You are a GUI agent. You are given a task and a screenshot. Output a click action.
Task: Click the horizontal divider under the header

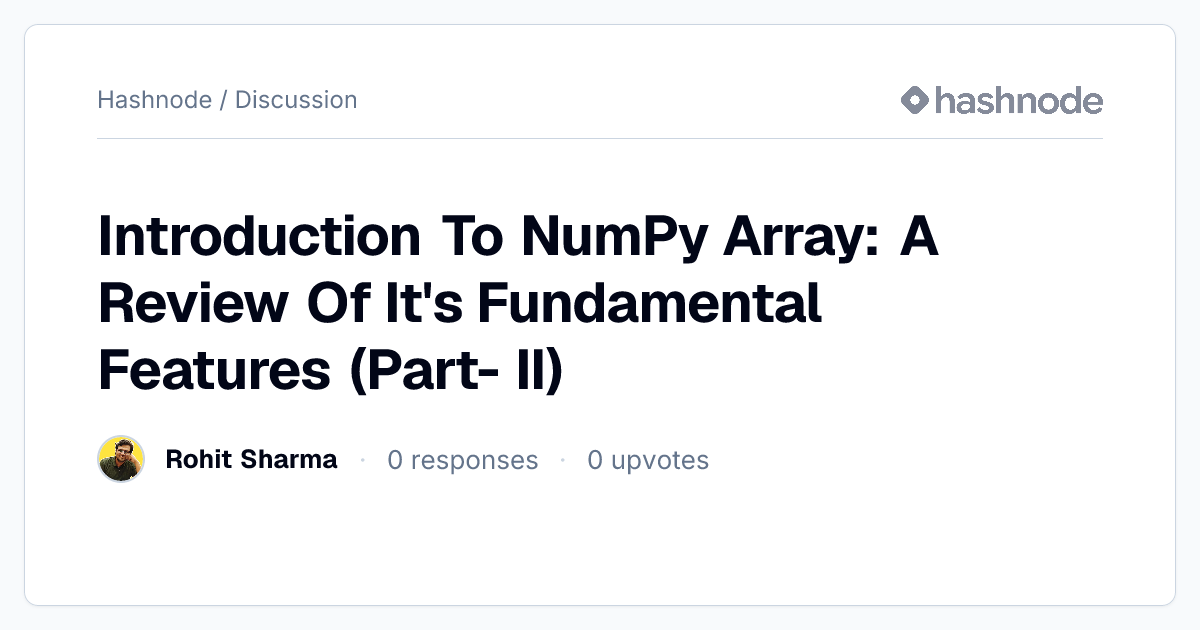coord(600,138)
